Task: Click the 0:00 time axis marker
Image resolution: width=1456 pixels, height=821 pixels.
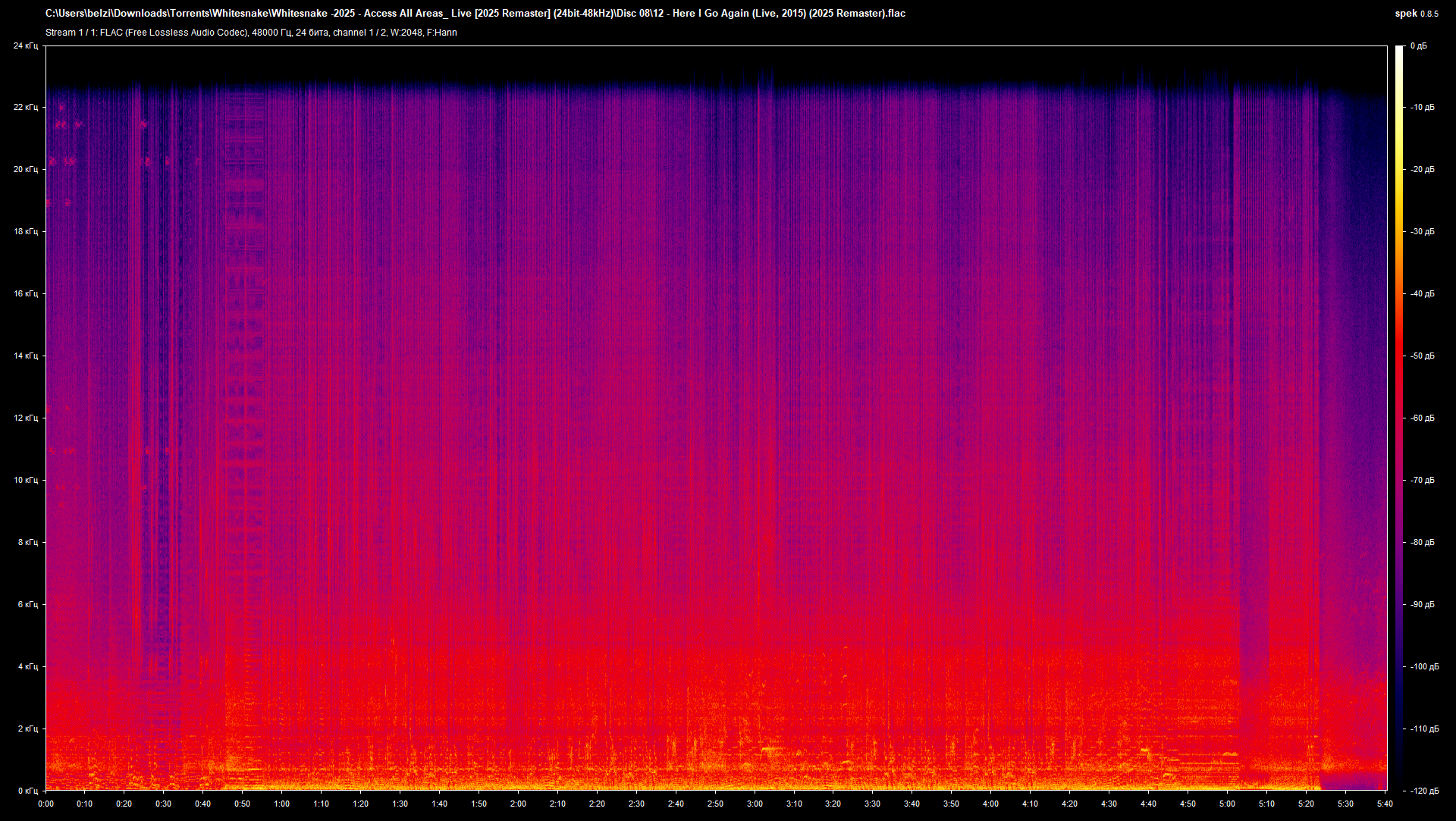Action: point(45,804)
